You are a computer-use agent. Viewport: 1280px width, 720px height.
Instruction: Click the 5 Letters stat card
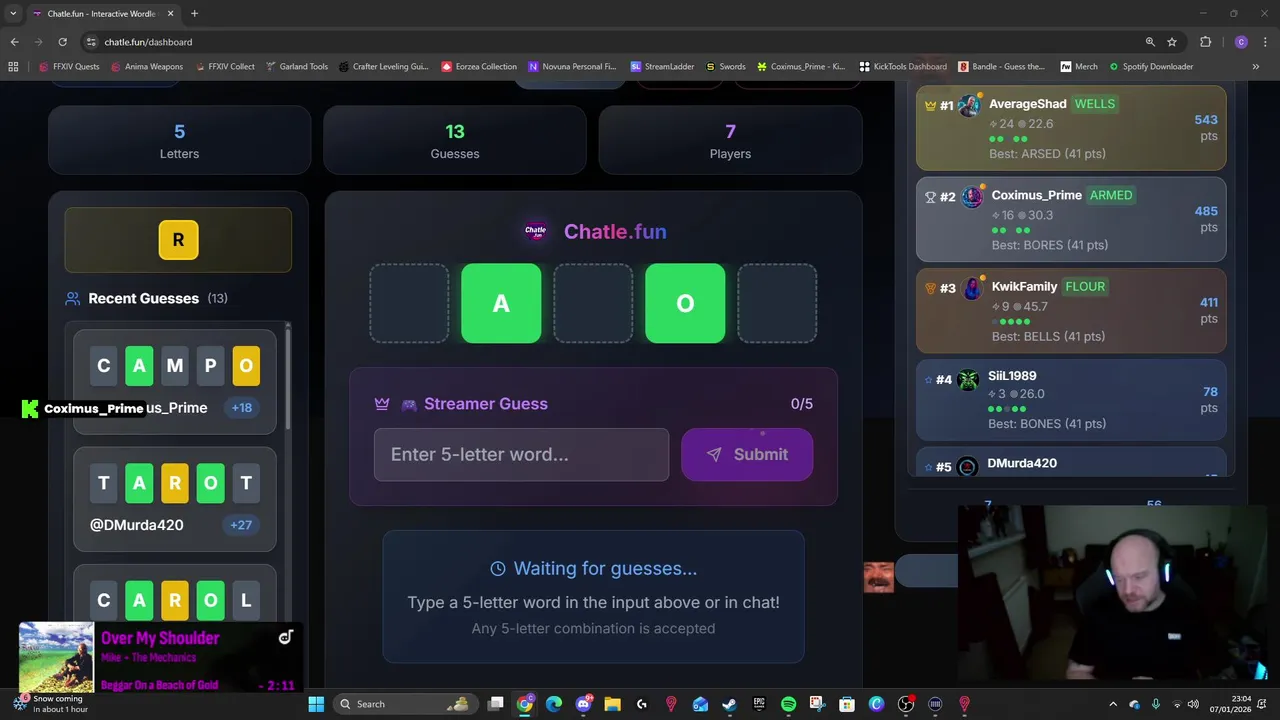180,141
